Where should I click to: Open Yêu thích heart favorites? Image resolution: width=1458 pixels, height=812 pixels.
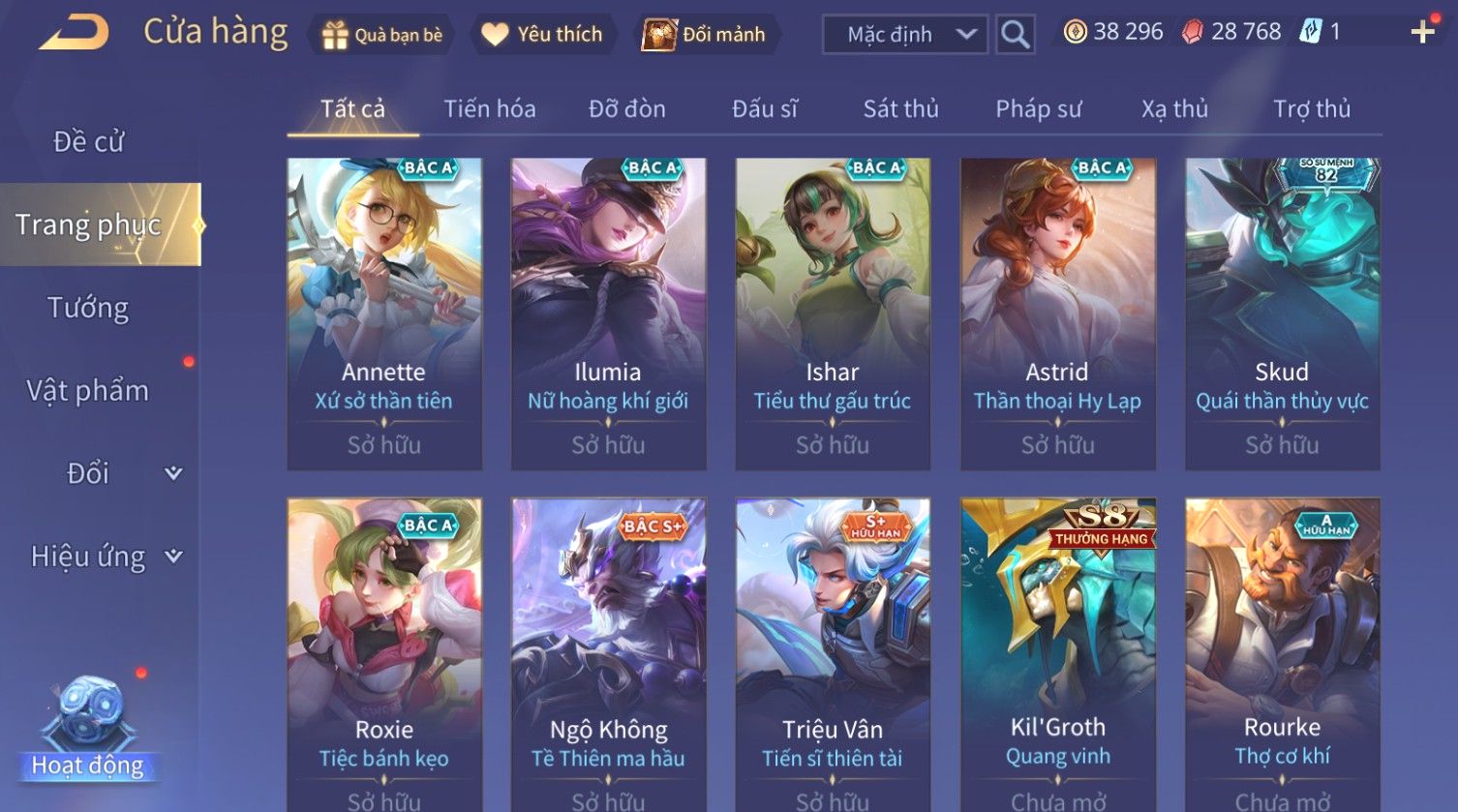[495, 35]
